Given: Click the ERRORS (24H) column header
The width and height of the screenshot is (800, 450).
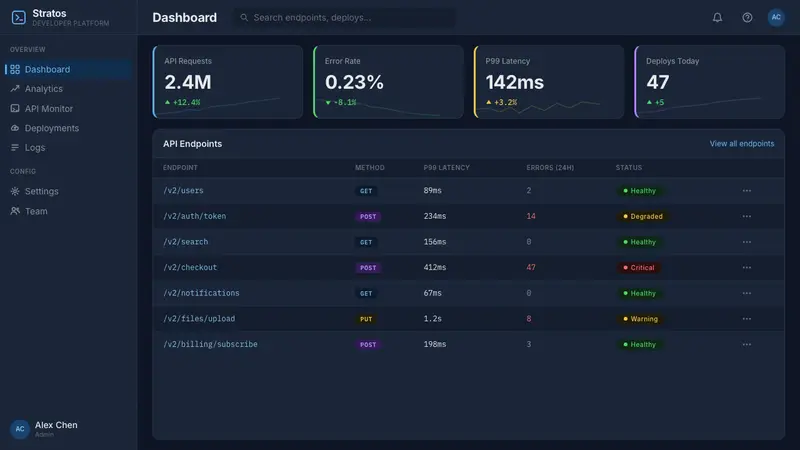Looking at the screenshot, I should [550, 168].
